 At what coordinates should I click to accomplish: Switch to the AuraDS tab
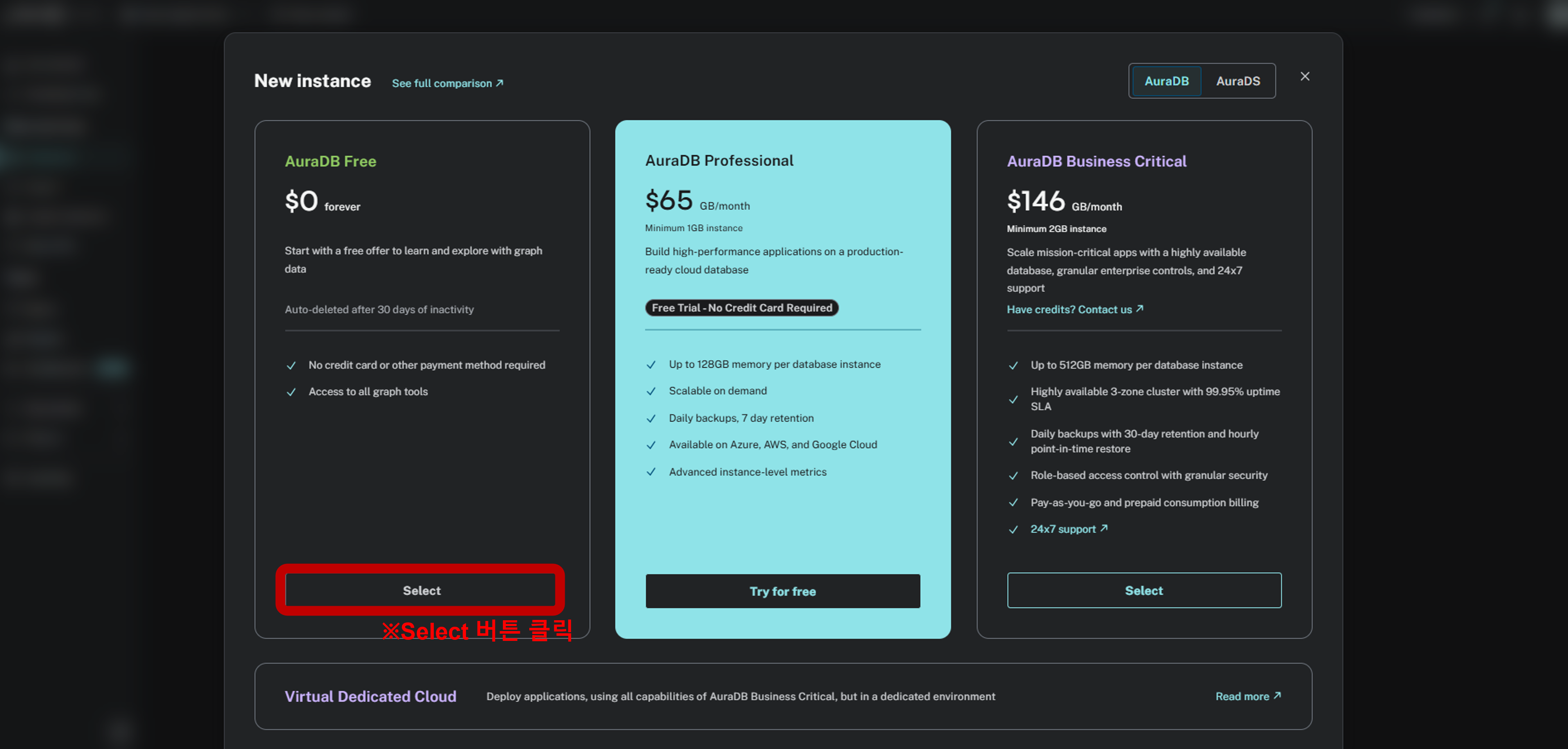click(1237, 81)
